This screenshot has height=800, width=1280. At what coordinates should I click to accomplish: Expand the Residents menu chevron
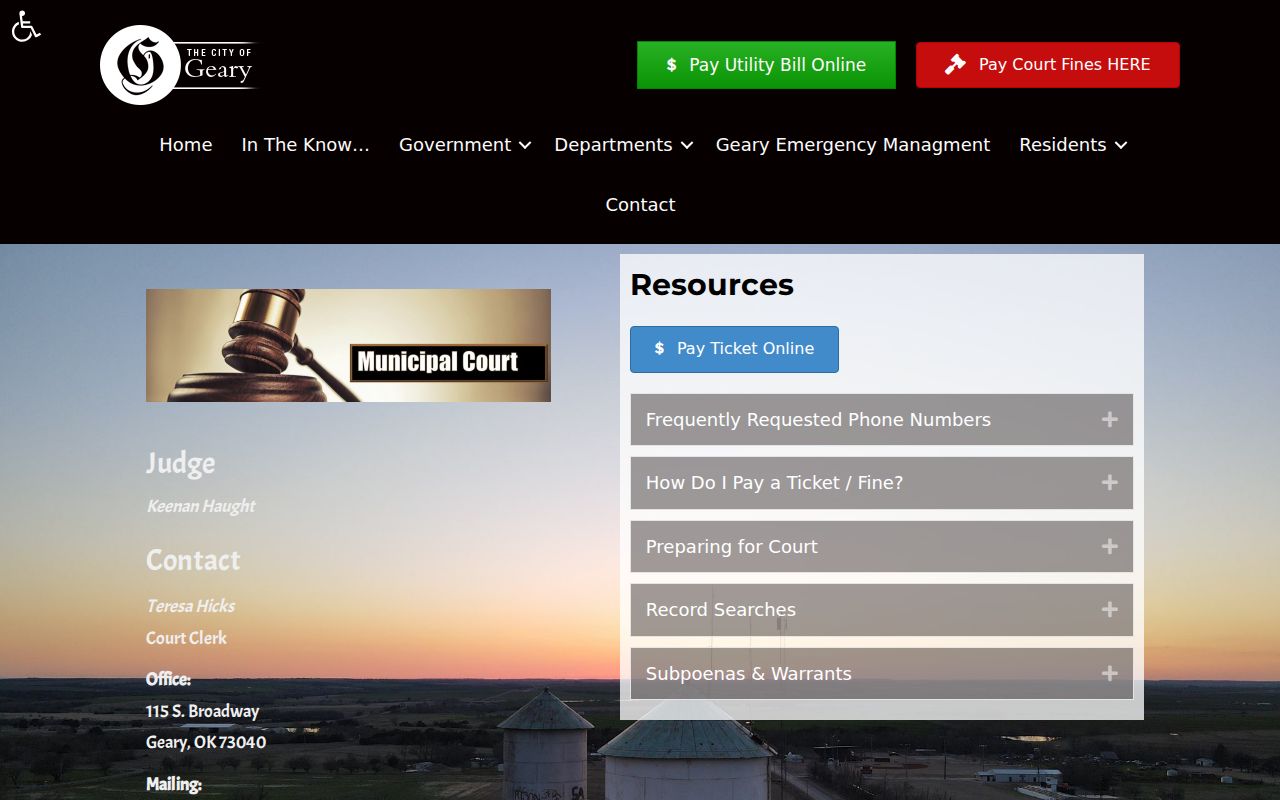tap(1121, 146)
